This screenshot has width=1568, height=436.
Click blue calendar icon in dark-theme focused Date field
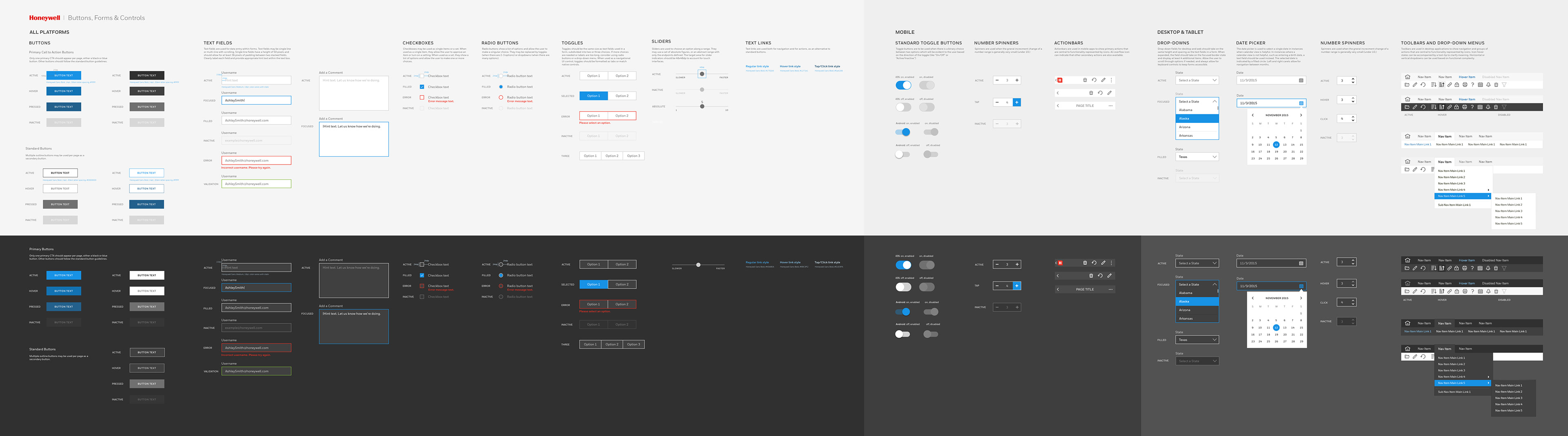click(1301, 286)
